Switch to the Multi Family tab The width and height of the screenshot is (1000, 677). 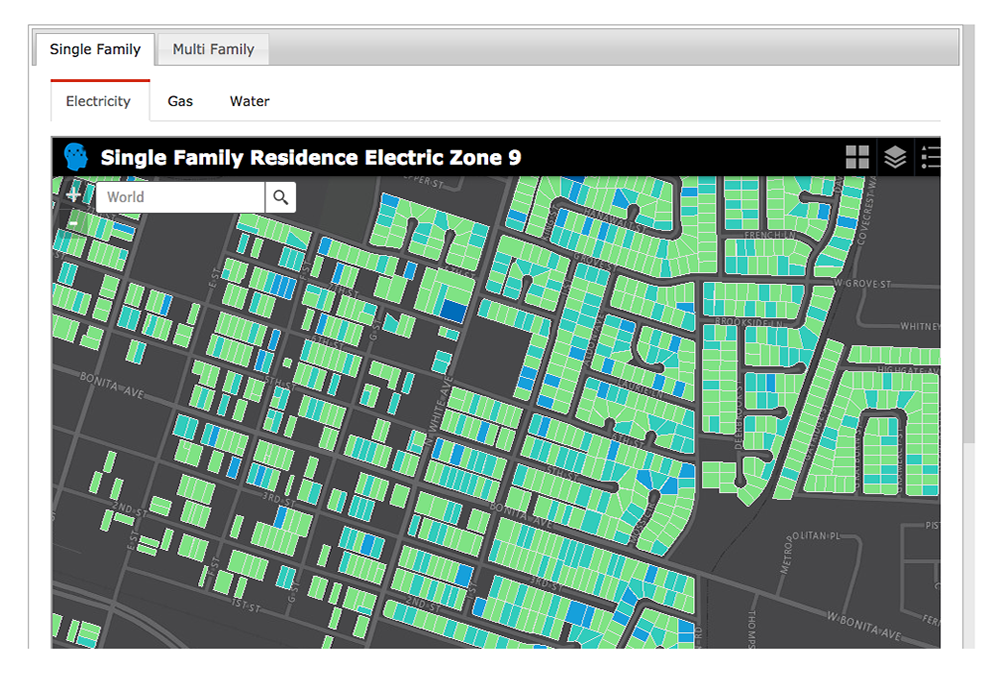tap(213, 49)
